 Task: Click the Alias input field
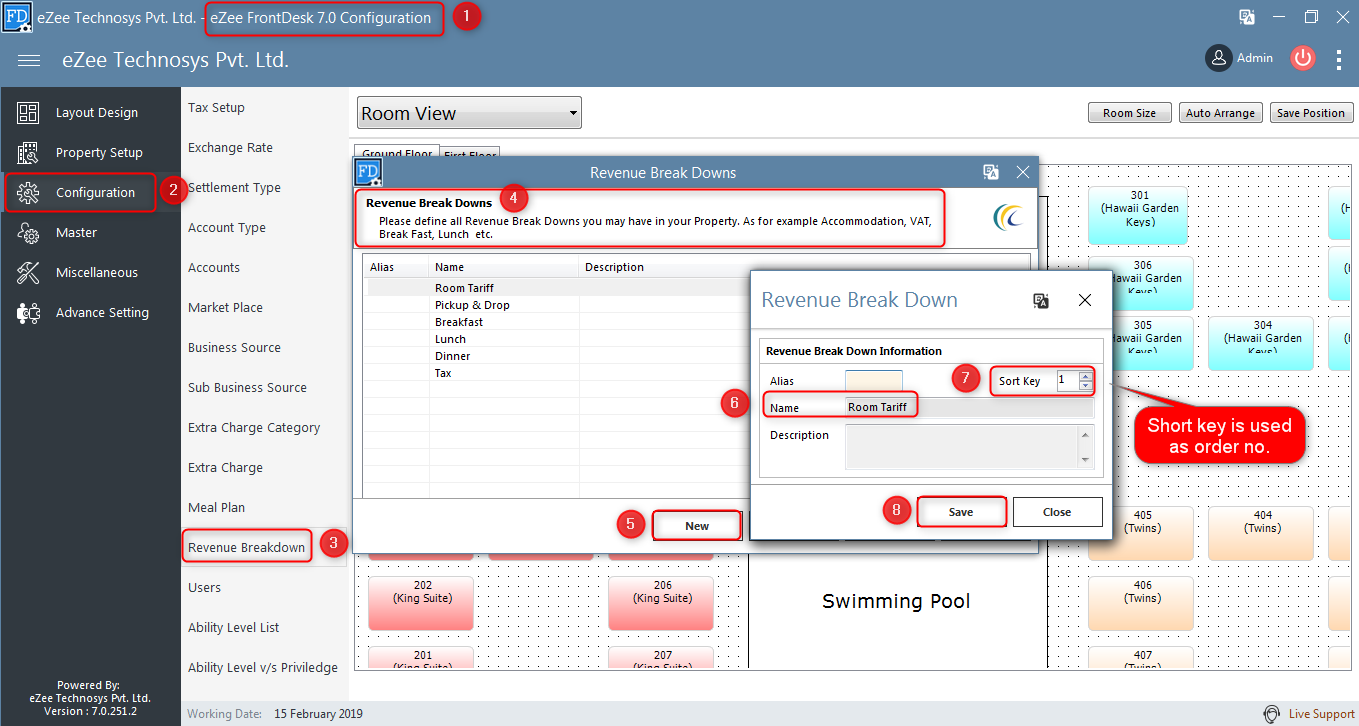pyautogui.click(x=874, y=381)
